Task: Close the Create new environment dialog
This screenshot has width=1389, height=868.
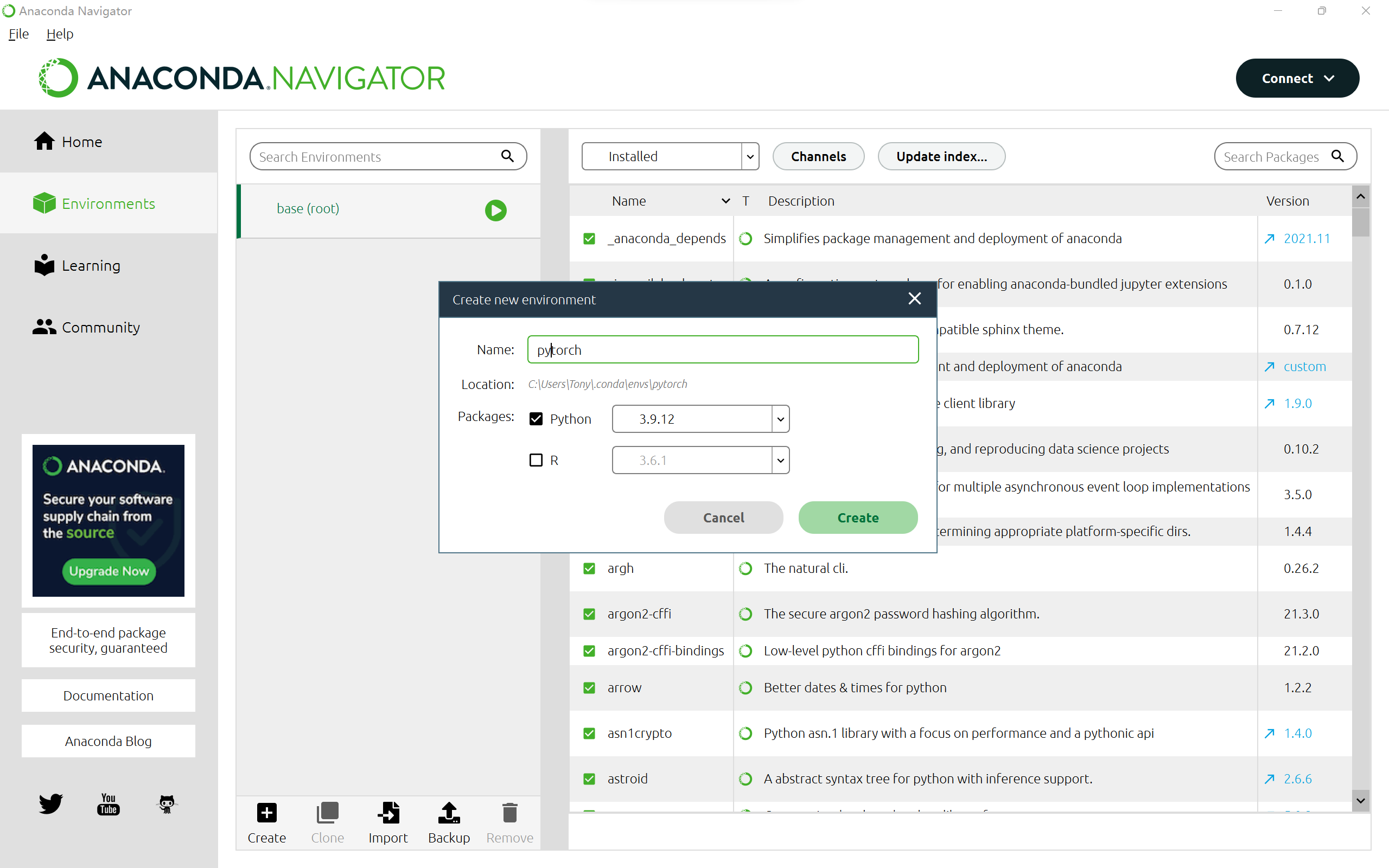Action: pos(914,298)
